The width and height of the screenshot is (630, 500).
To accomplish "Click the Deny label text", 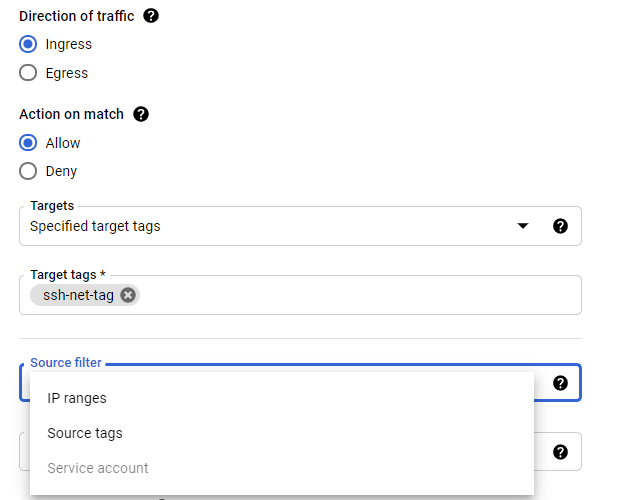I will click(61, 171).
